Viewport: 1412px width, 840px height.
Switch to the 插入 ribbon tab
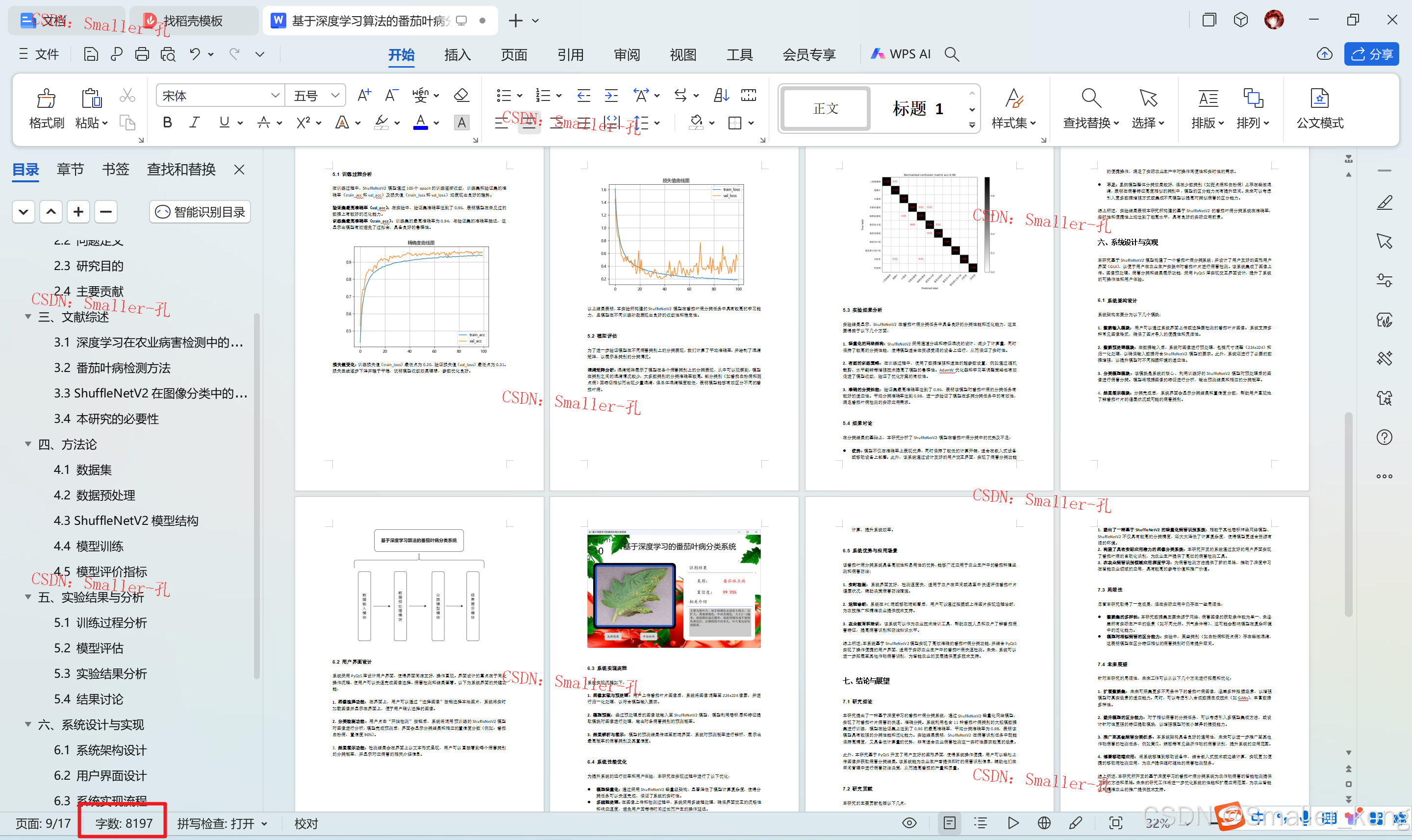coord(457,55)
